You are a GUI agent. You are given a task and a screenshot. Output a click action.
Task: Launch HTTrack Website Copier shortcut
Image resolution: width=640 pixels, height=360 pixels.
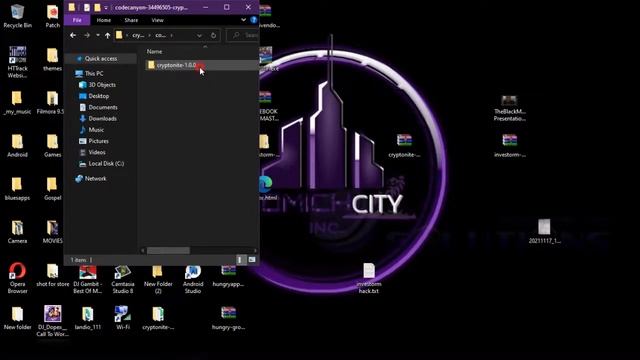point(17,62)
